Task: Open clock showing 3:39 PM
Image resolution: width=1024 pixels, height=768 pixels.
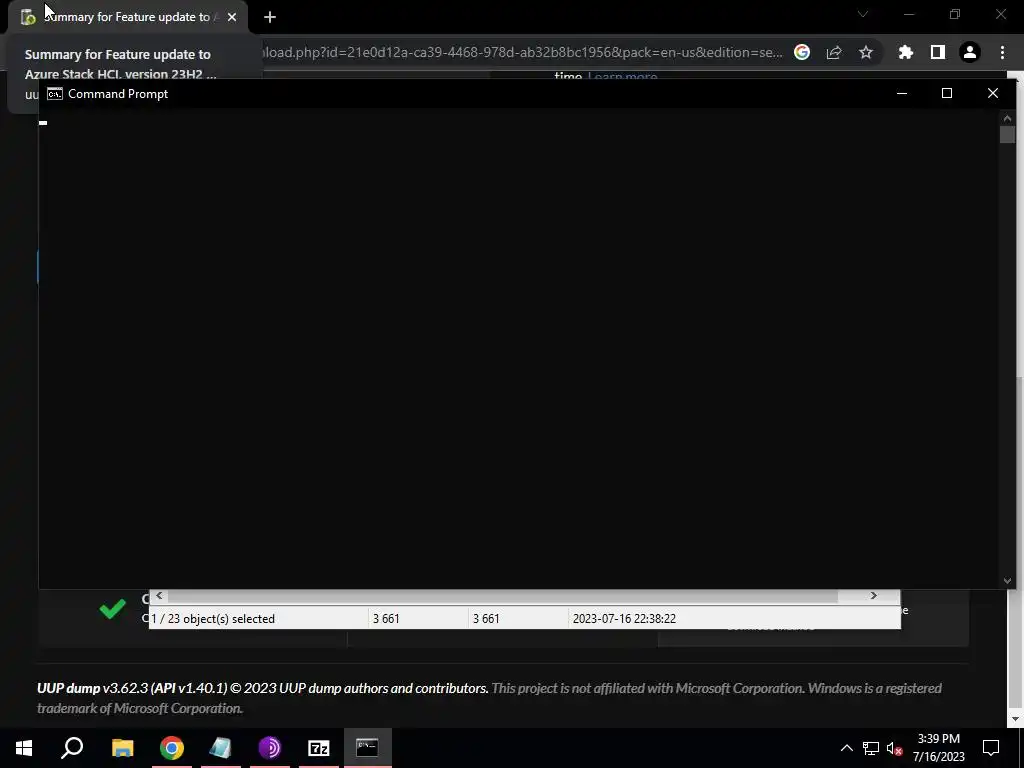Action: pos(938,748)
